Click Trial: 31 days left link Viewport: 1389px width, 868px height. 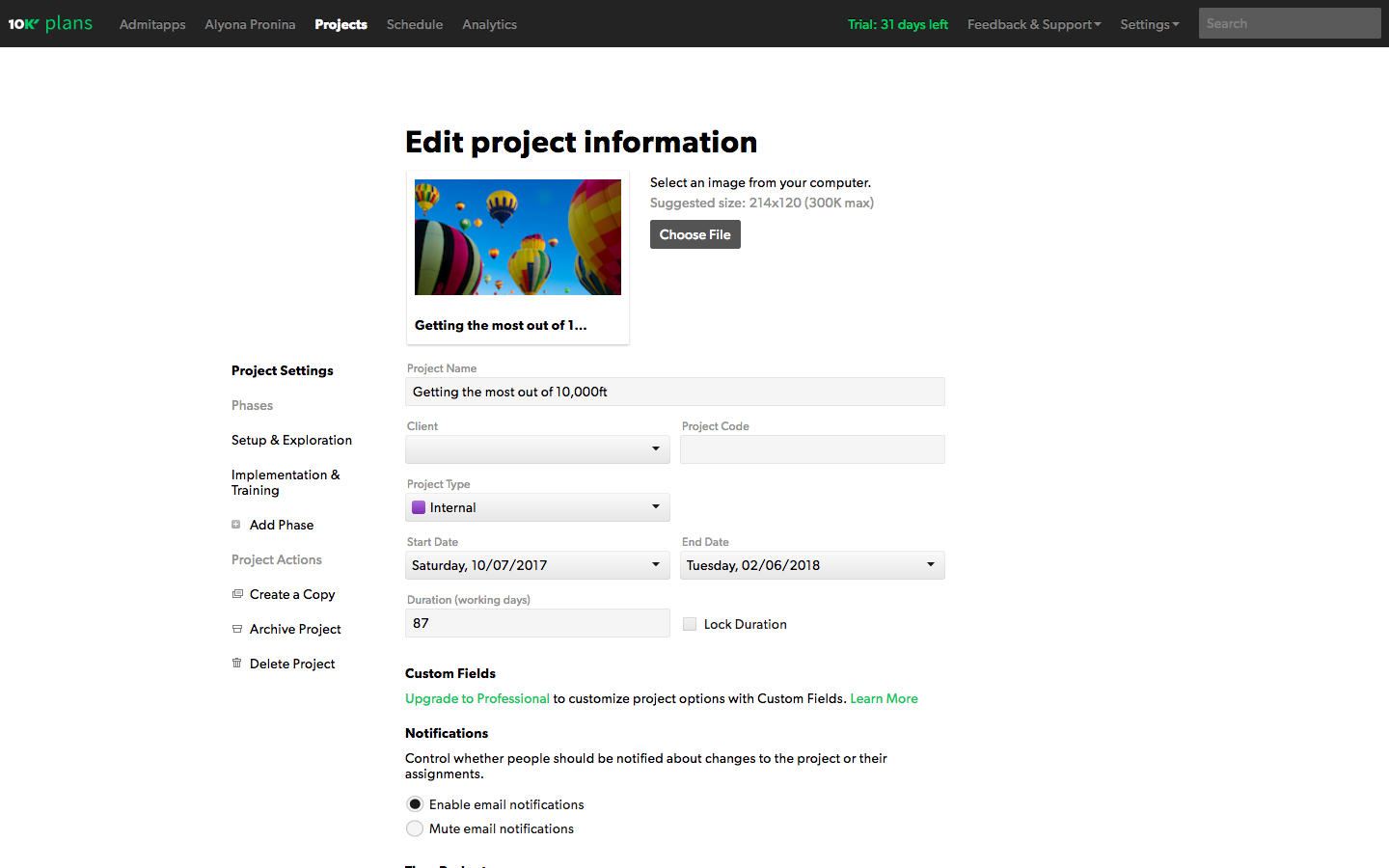click(898, 24)
